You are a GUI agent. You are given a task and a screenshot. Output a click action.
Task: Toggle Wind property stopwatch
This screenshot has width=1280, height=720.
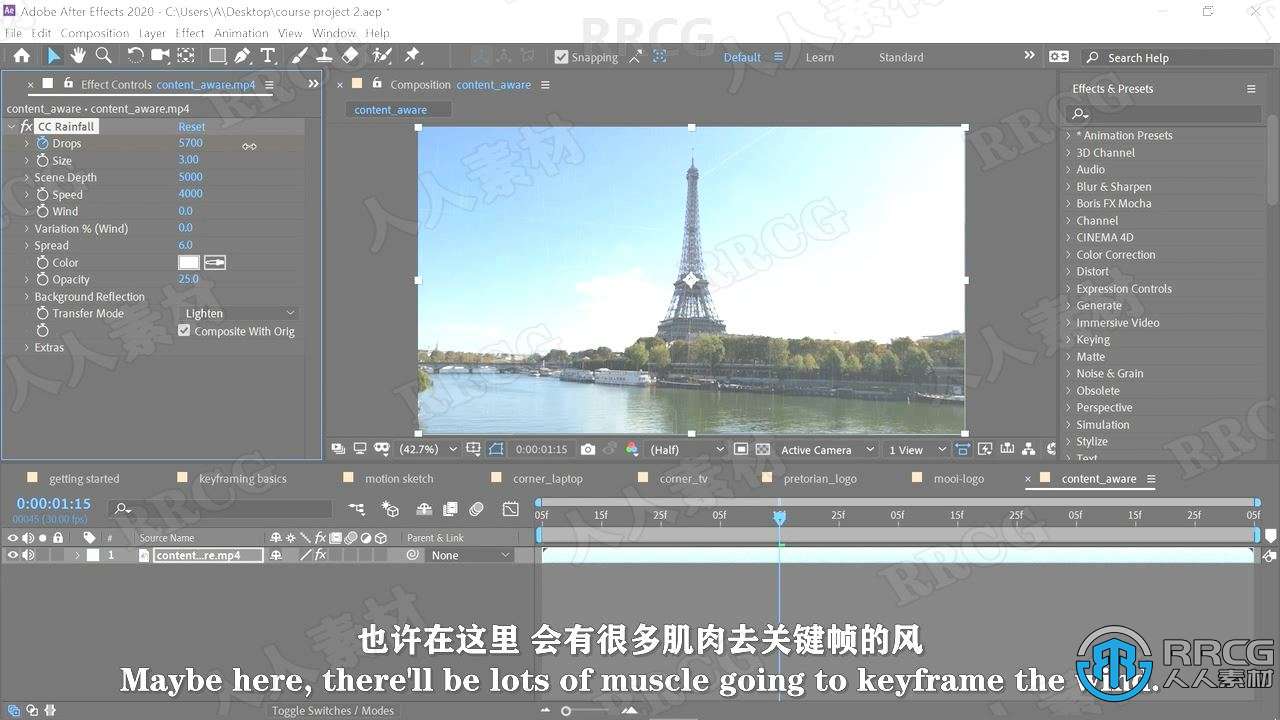tap(42, 211)
